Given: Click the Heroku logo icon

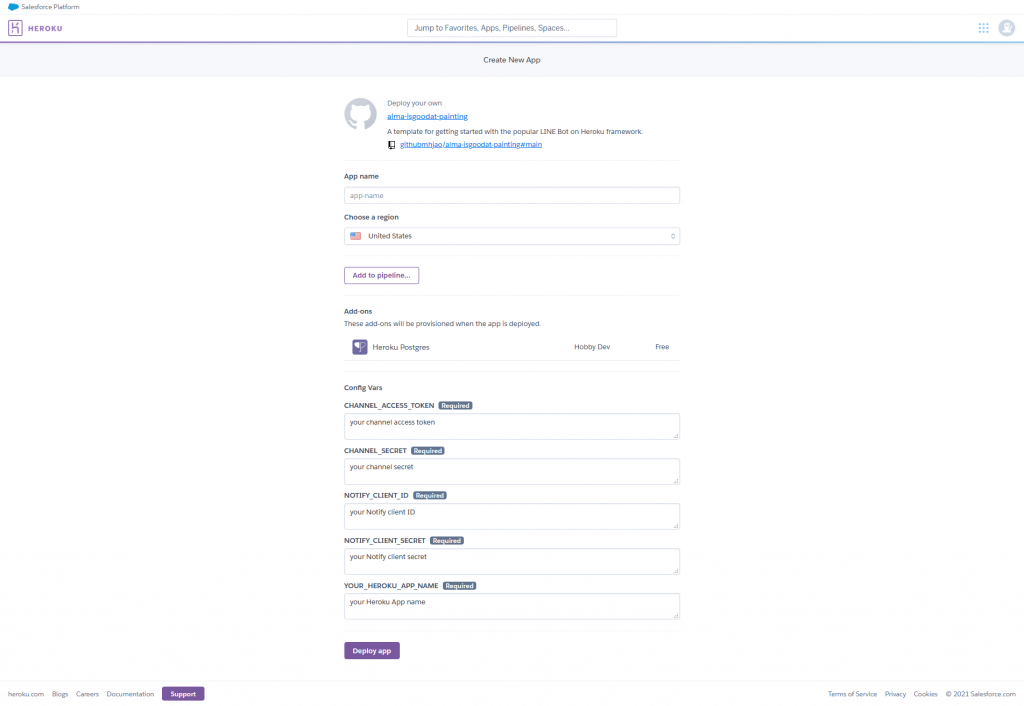Looking at the screenshot, I should pos(15,28).
